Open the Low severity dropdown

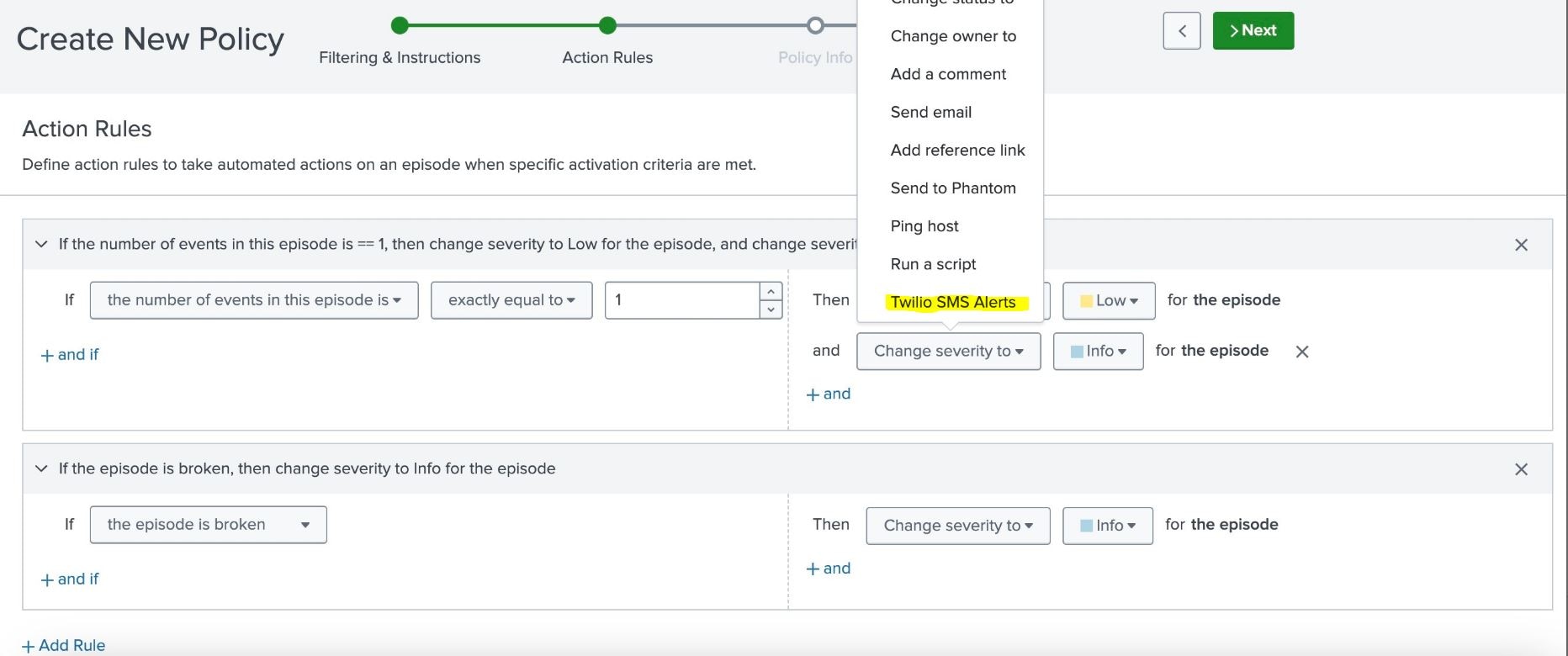(1109, 300)
